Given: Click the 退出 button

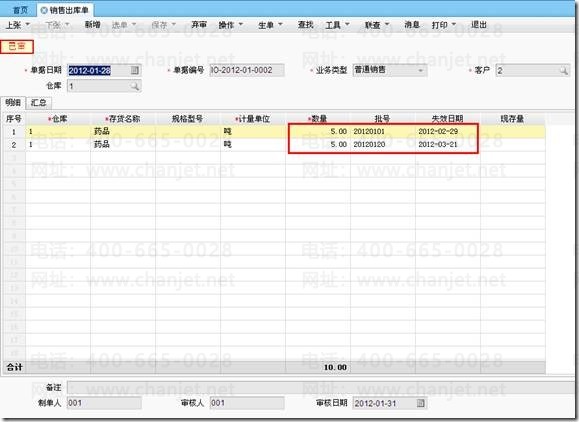Looking at the screenshot, I should click(479, 25).
